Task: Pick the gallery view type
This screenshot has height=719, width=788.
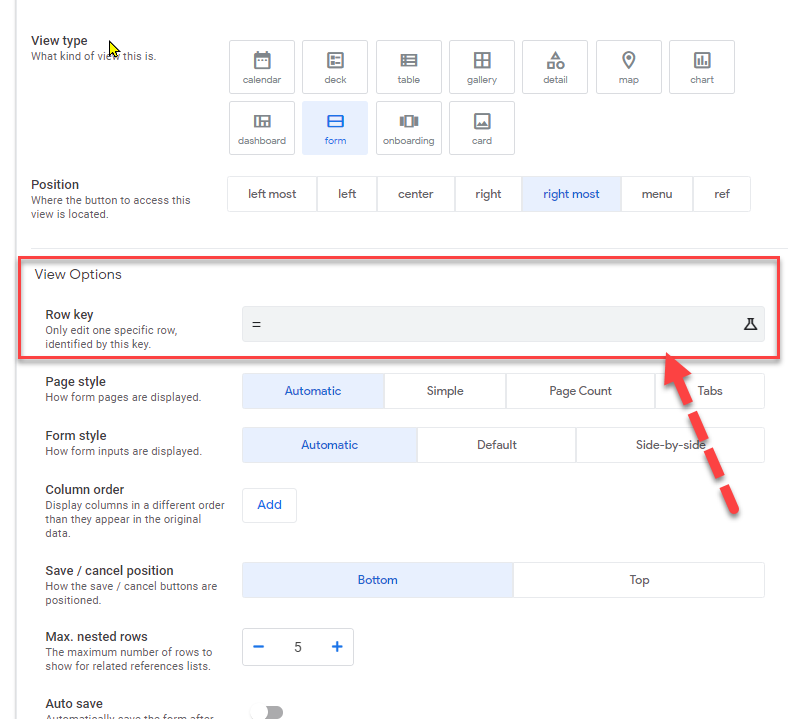Action: tap(481, 67)
